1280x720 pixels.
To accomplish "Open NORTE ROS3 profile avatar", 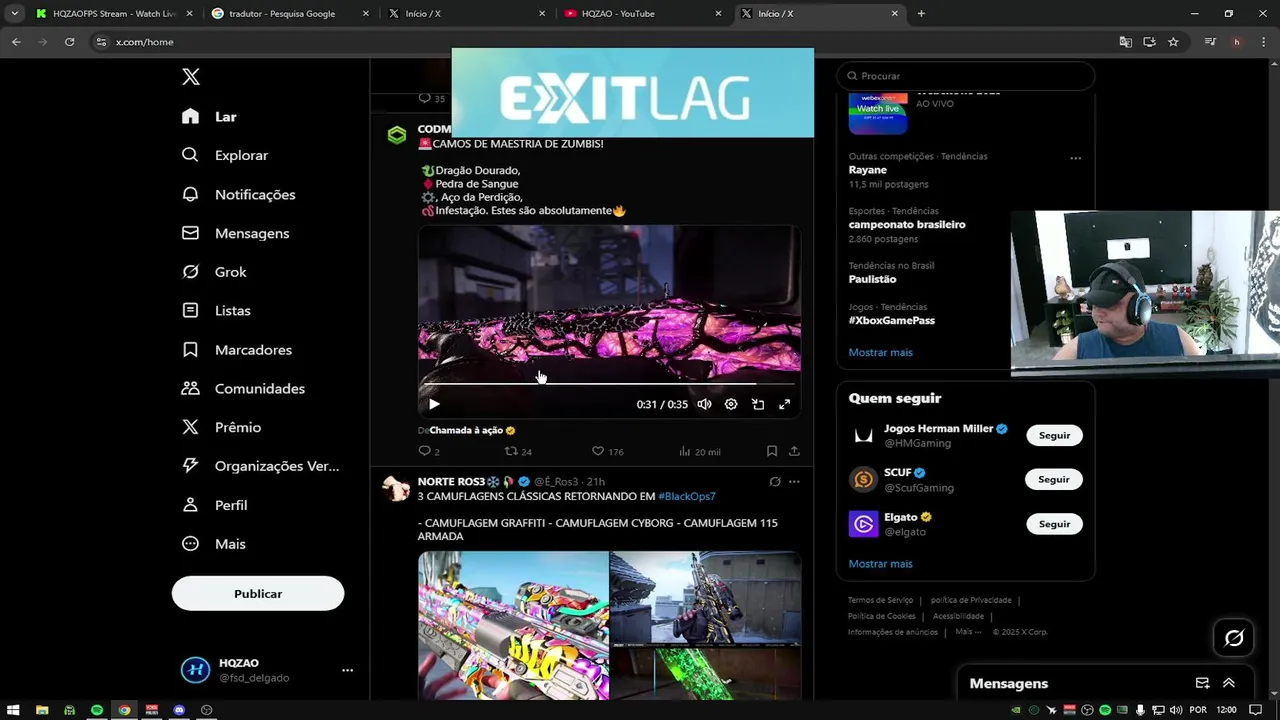I will coord(397,488).
